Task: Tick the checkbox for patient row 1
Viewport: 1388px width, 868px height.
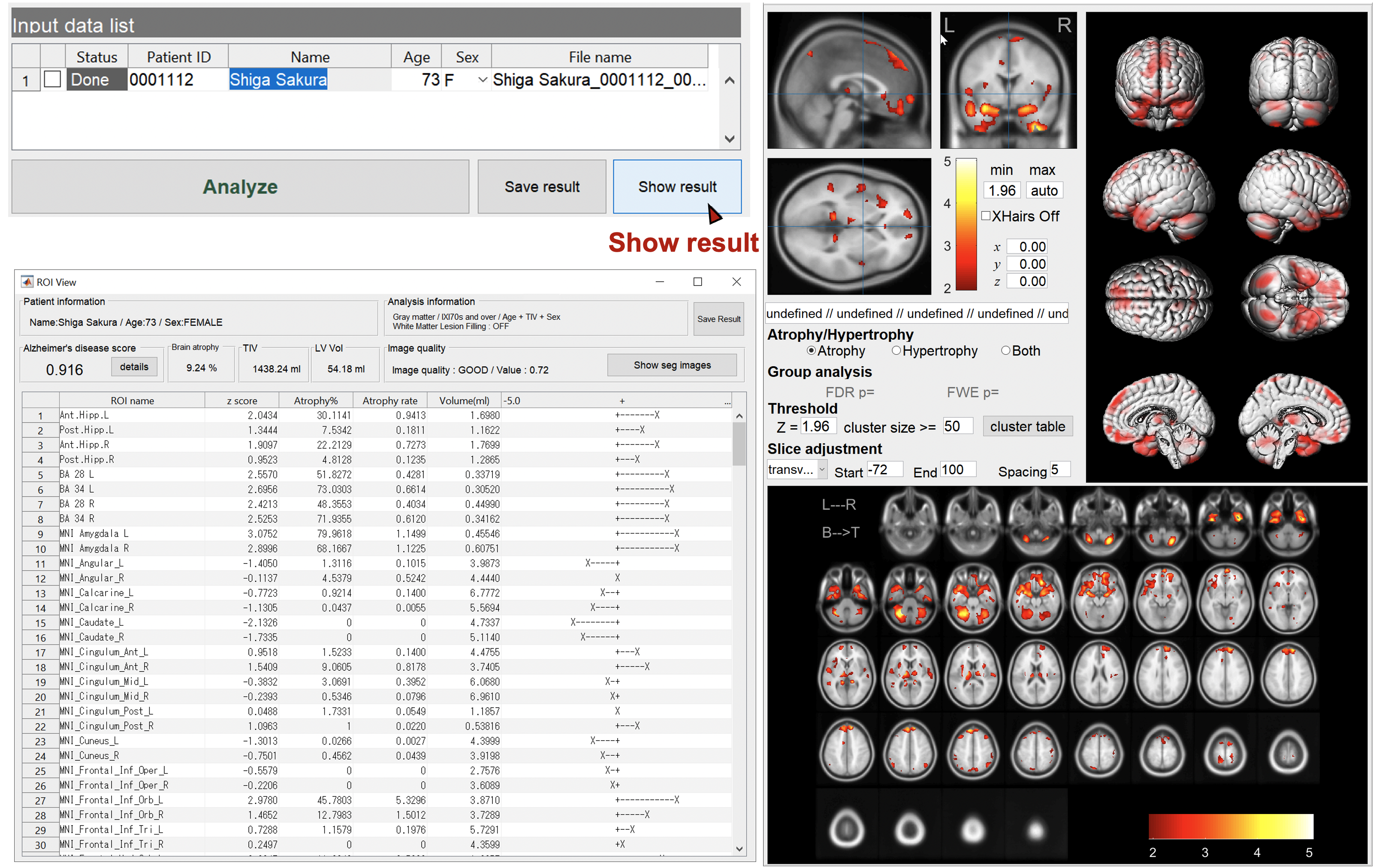Action: (x=52, y=79)
